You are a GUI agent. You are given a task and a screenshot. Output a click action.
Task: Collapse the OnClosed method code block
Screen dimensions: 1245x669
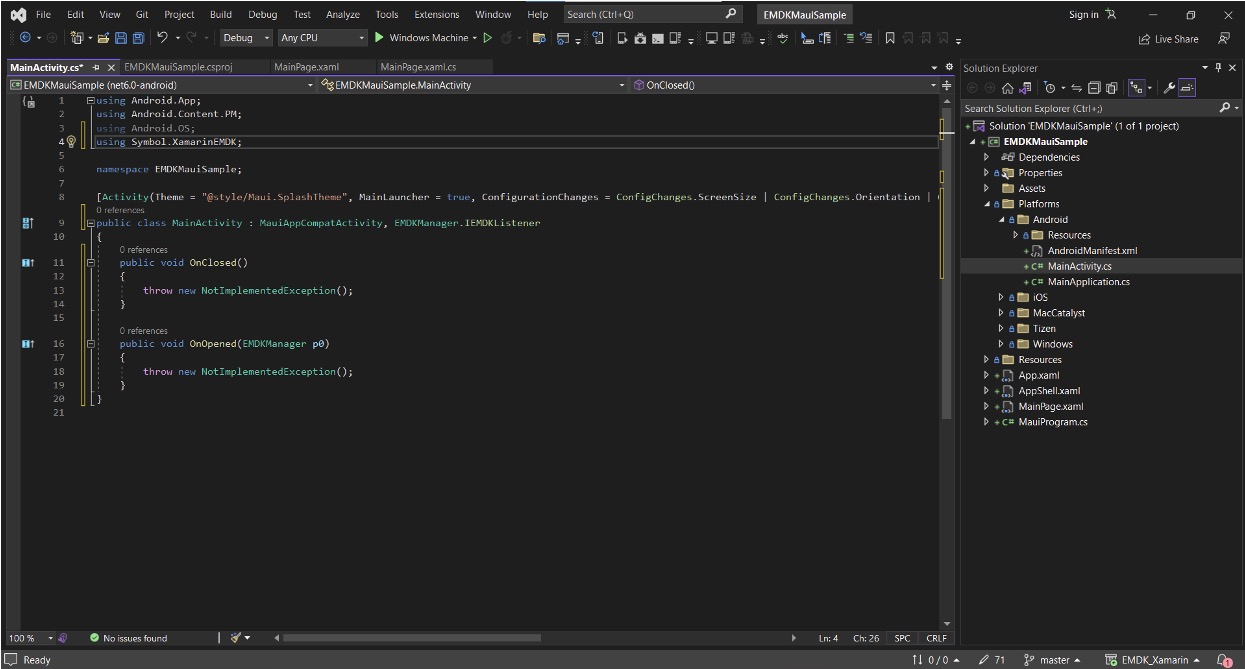click(x=90, y=263)
